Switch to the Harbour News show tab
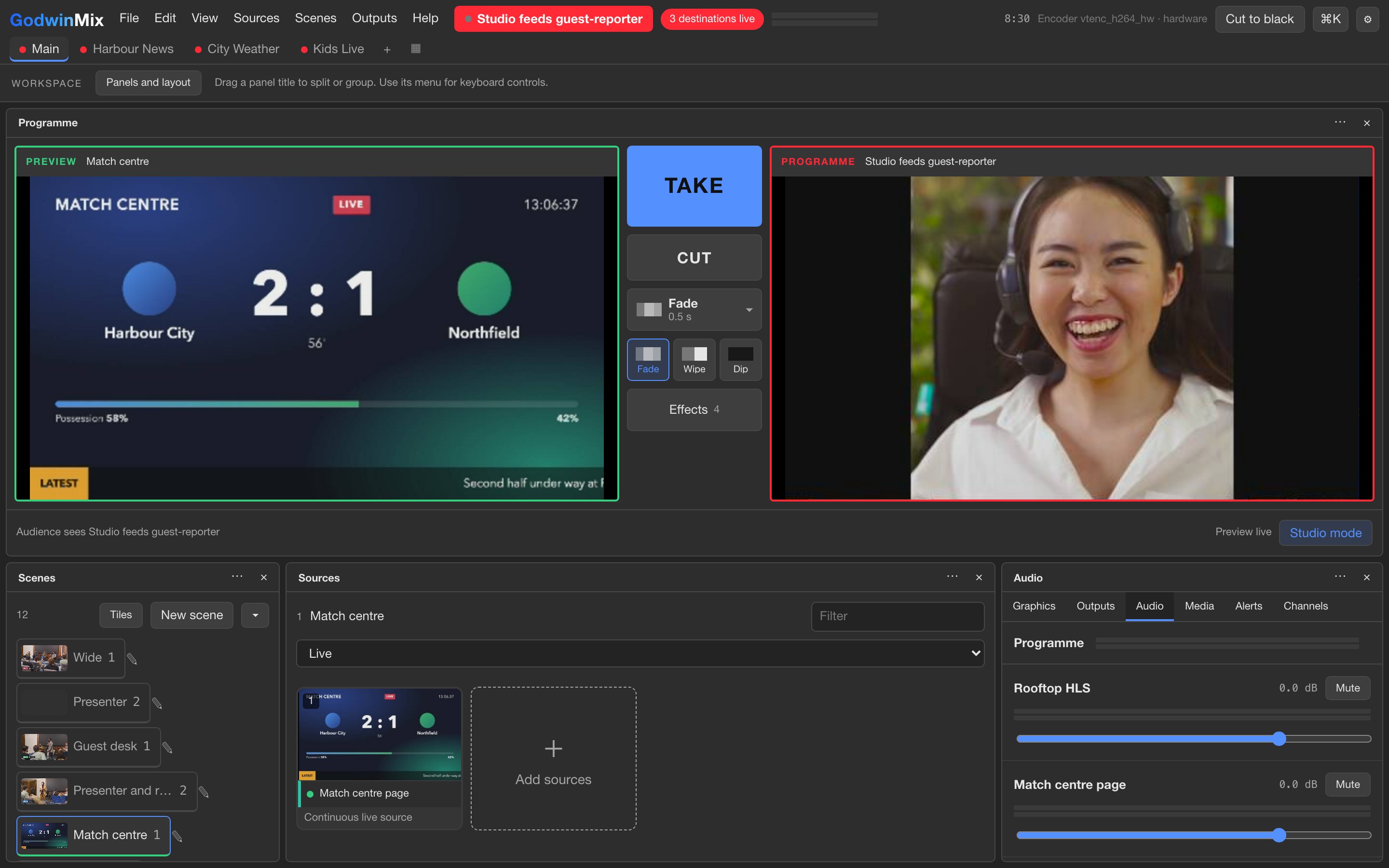This screenshot has height=868, width=1389. [x=127, y=49]
